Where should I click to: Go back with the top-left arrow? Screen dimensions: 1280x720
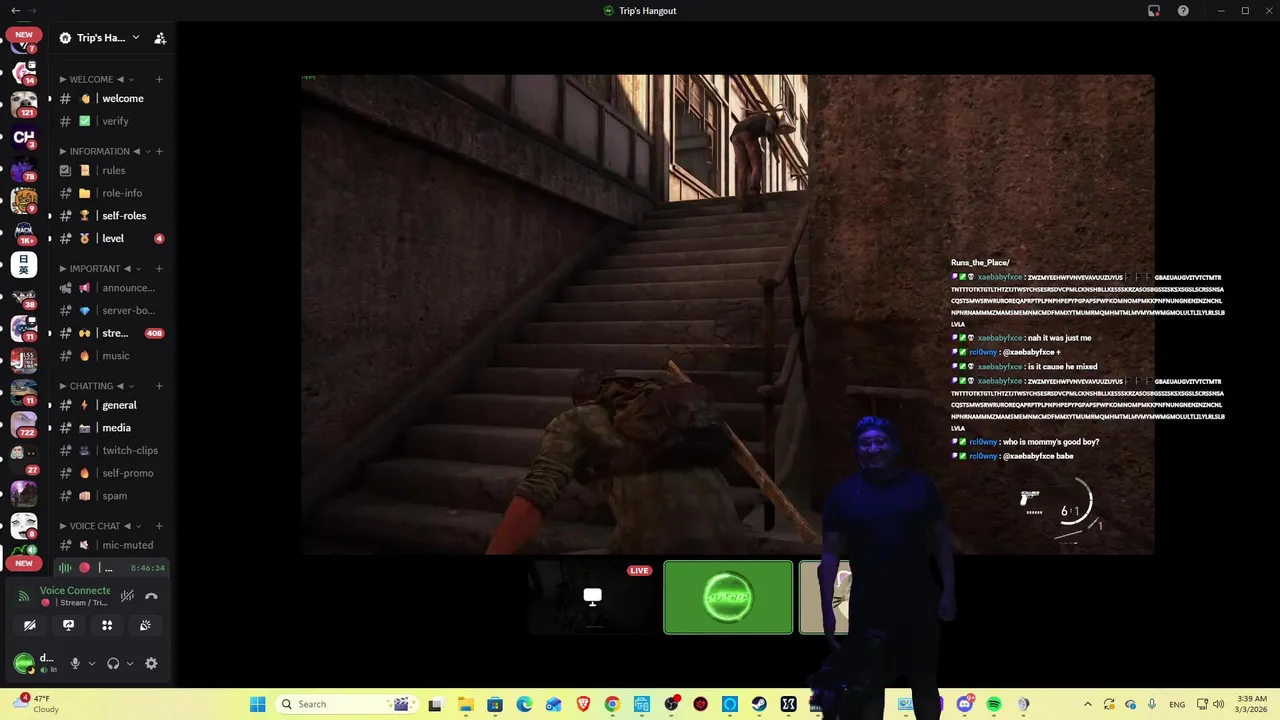click(15, 10)
